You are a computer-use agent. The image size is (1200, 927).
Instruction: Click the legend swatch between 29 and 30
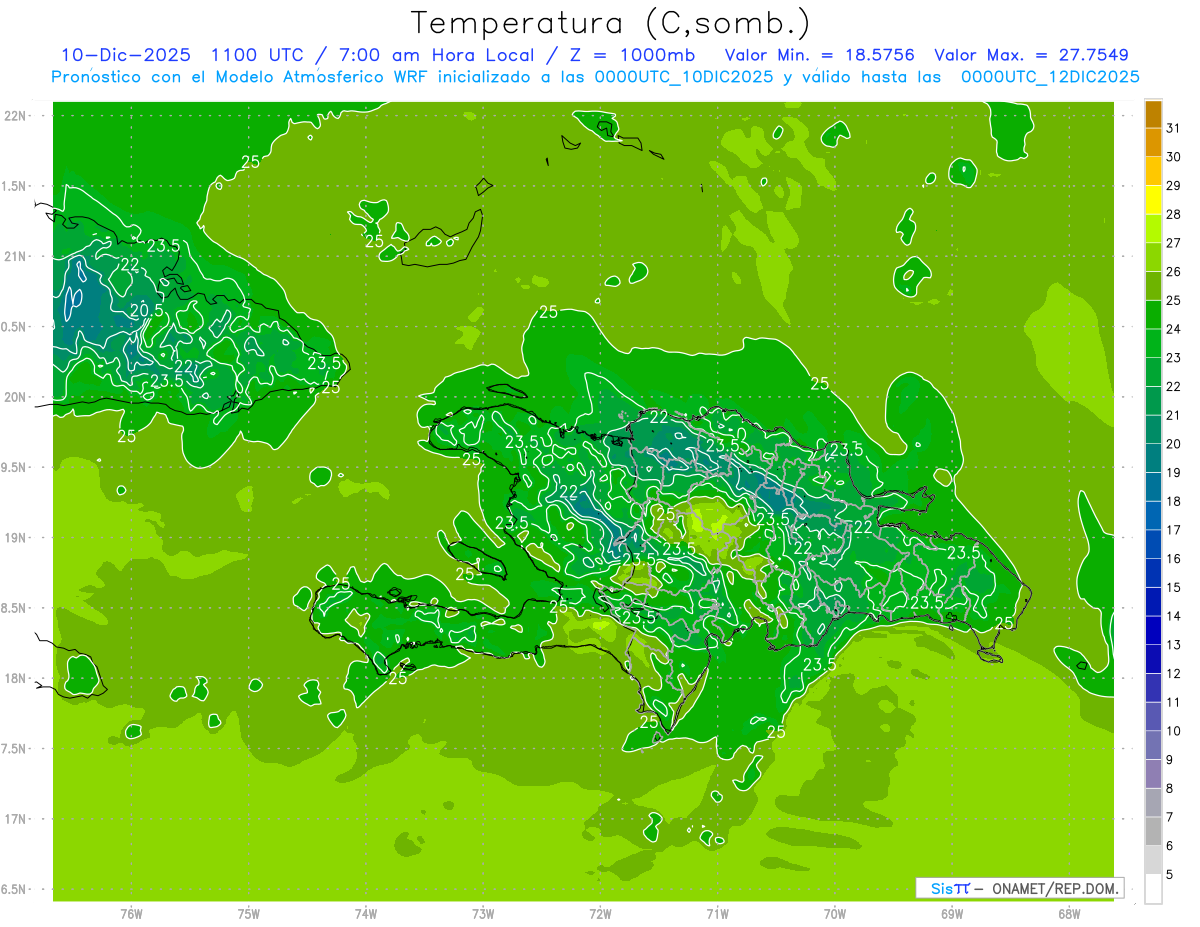pyautogui.click(x=1153, y=172)
